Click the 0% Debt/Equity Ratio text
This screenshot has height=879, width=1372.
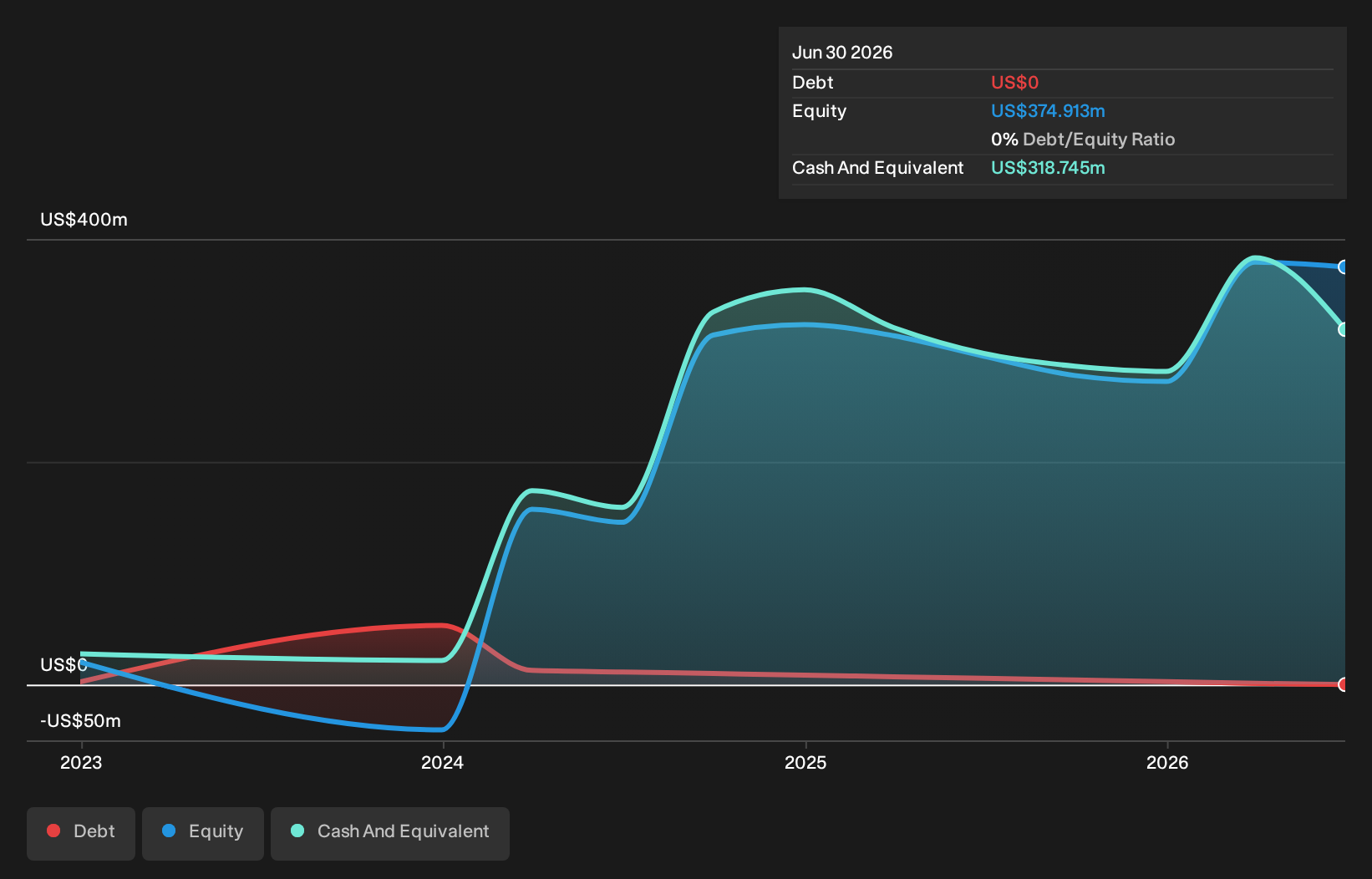1083,140
